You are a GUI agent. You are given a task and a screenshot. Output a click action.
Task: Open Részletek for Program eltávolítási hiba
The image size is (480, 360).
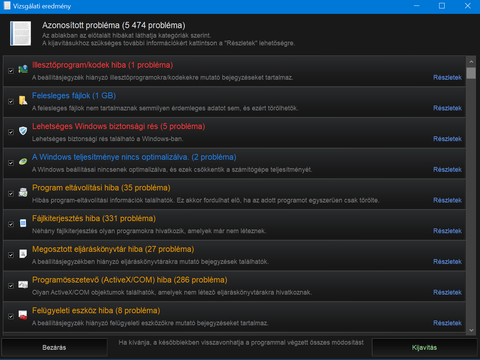click(x=447, y=200)
